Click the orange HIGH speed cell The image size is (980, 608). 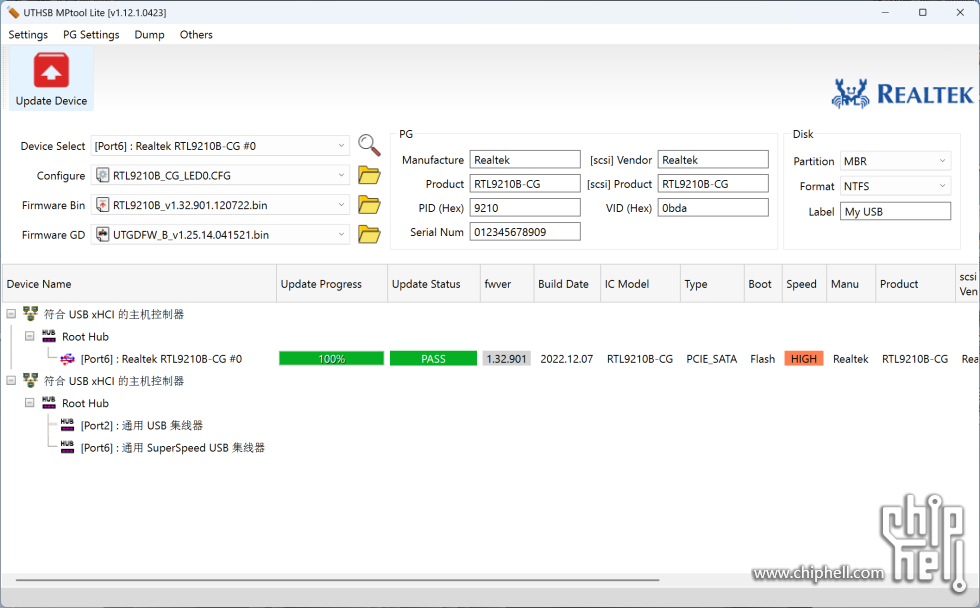[804, 359]
